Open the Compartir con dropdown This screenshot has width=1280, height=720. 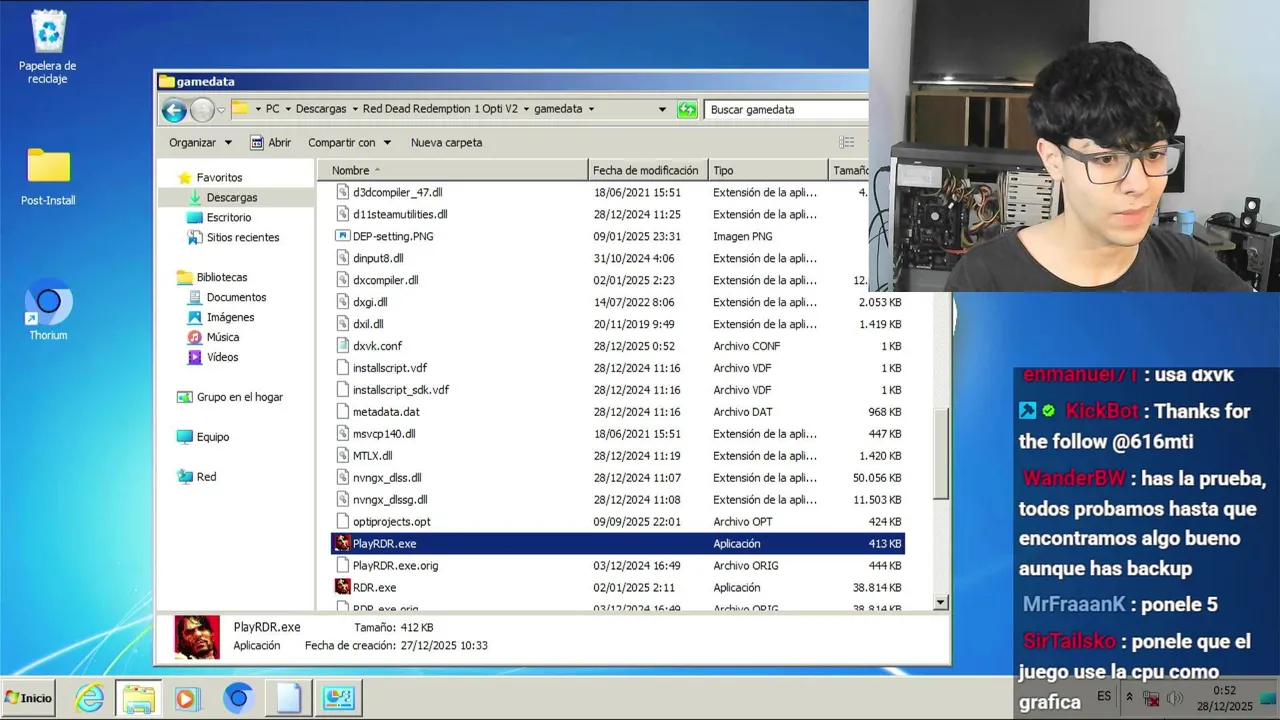349,143
